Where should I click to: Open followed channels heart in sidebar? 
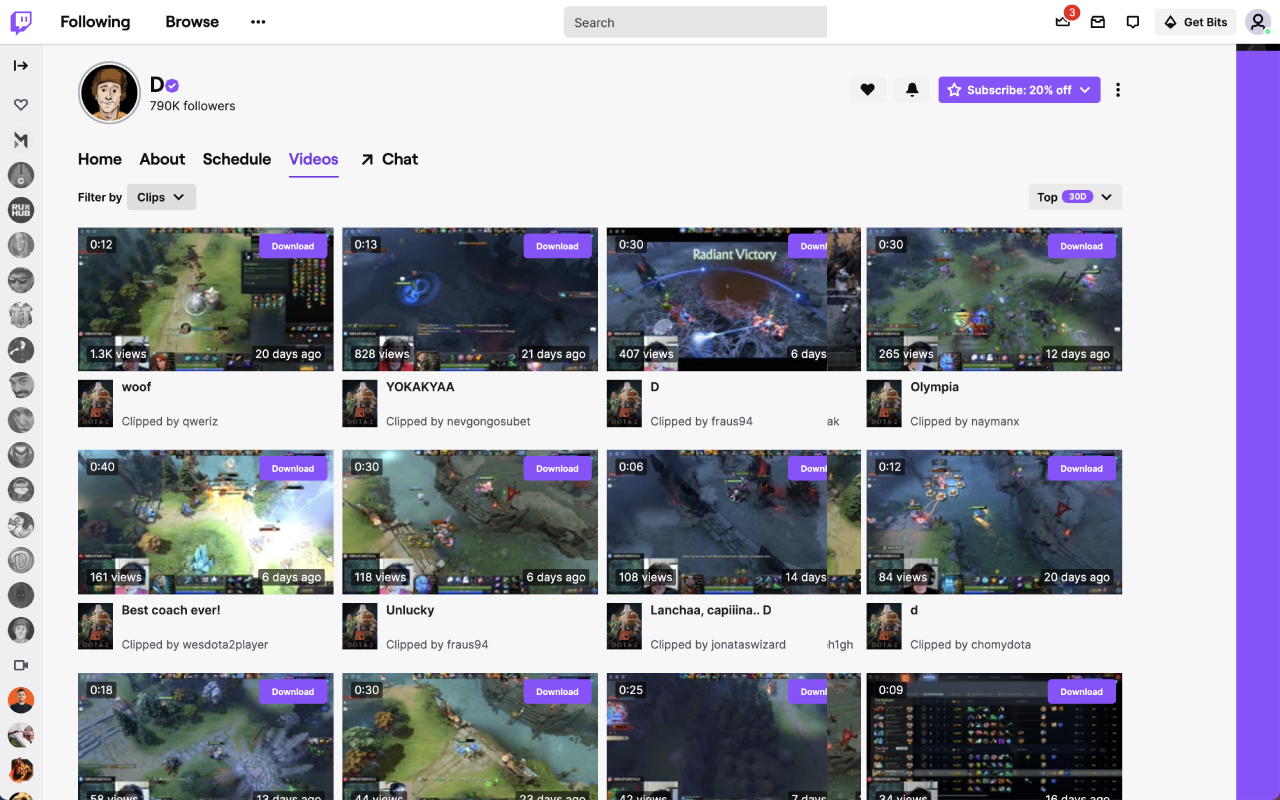[20, 103]
